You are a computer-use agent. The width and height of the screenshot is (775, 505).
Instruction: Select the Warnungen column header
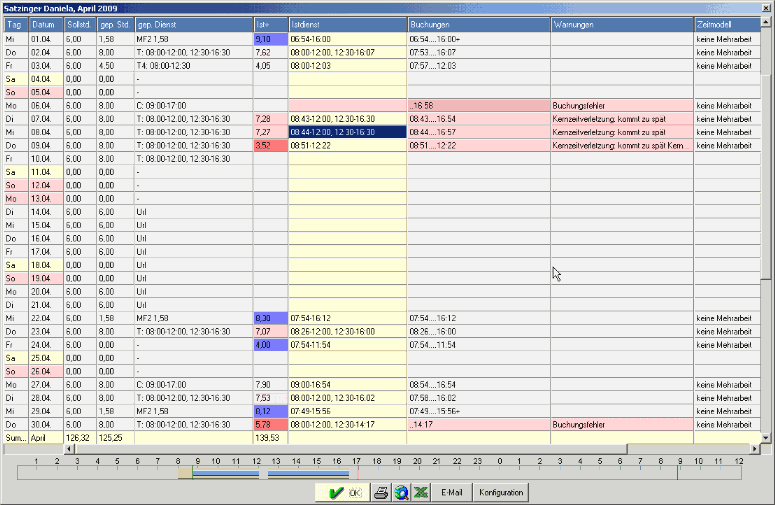(621, 23)
